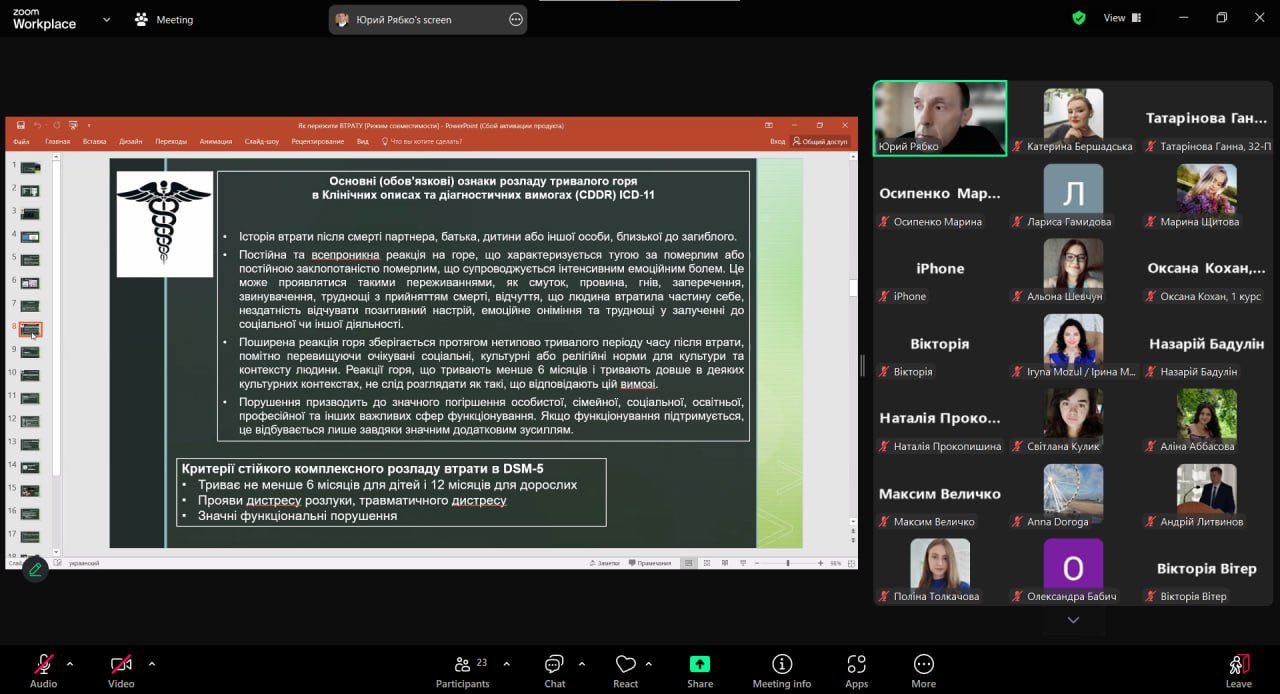Open PowerPoint Дизайн tab

pyautogui.click(x=130, y=141)
